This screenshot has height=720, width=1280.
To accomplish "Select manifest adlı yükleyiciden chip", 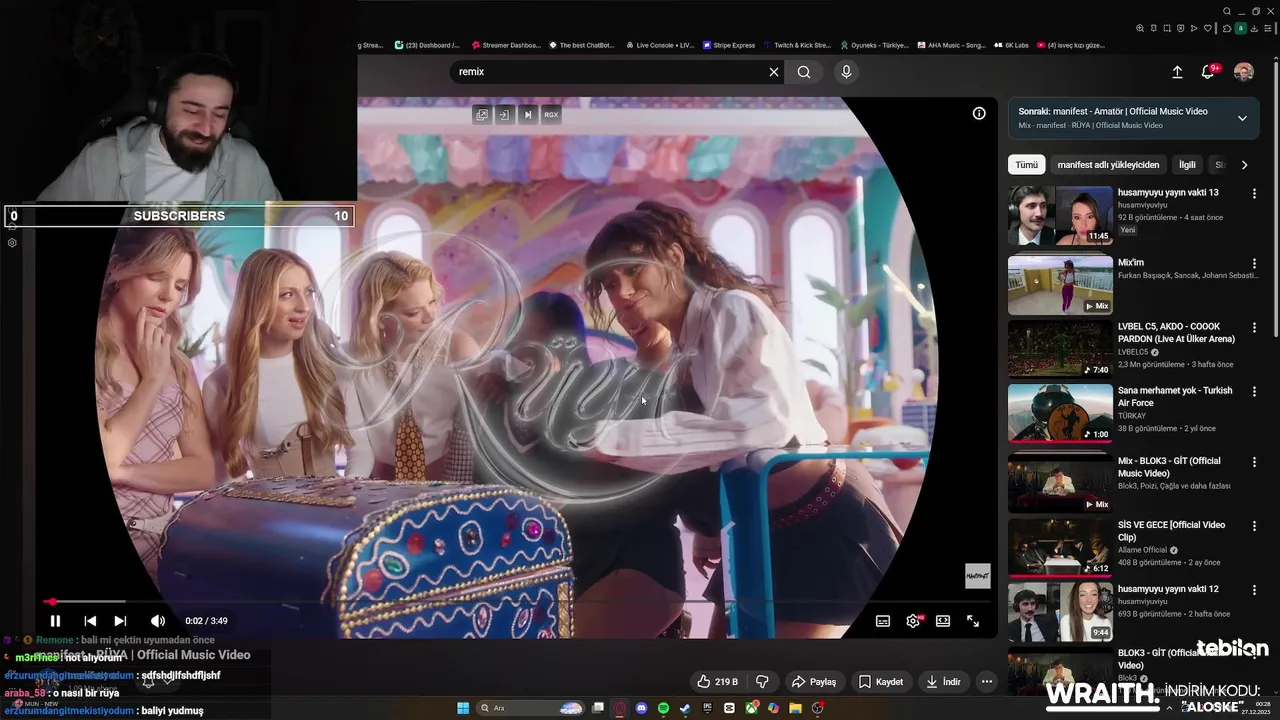I will pos(1108,165).
